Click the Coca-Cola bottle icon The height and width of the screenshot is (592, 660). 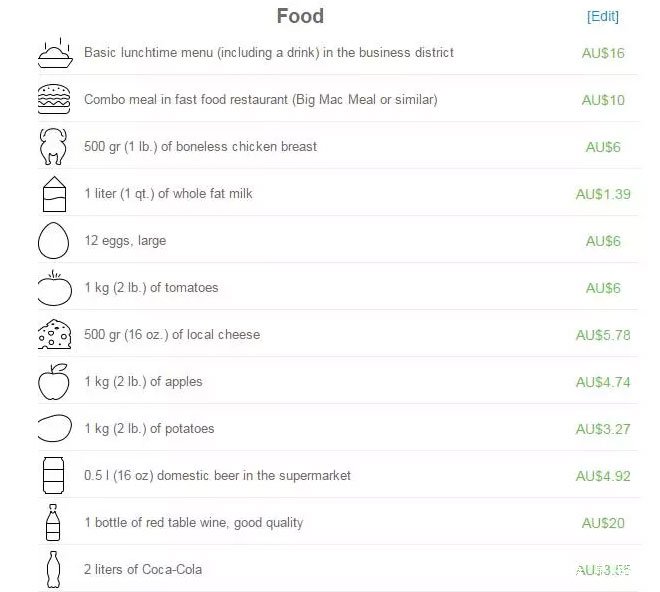pyautogui.click(x=53, y=569)
